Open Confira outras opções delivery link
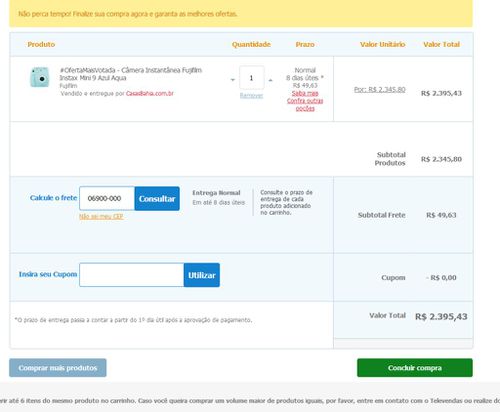 [x=305, y=104]
